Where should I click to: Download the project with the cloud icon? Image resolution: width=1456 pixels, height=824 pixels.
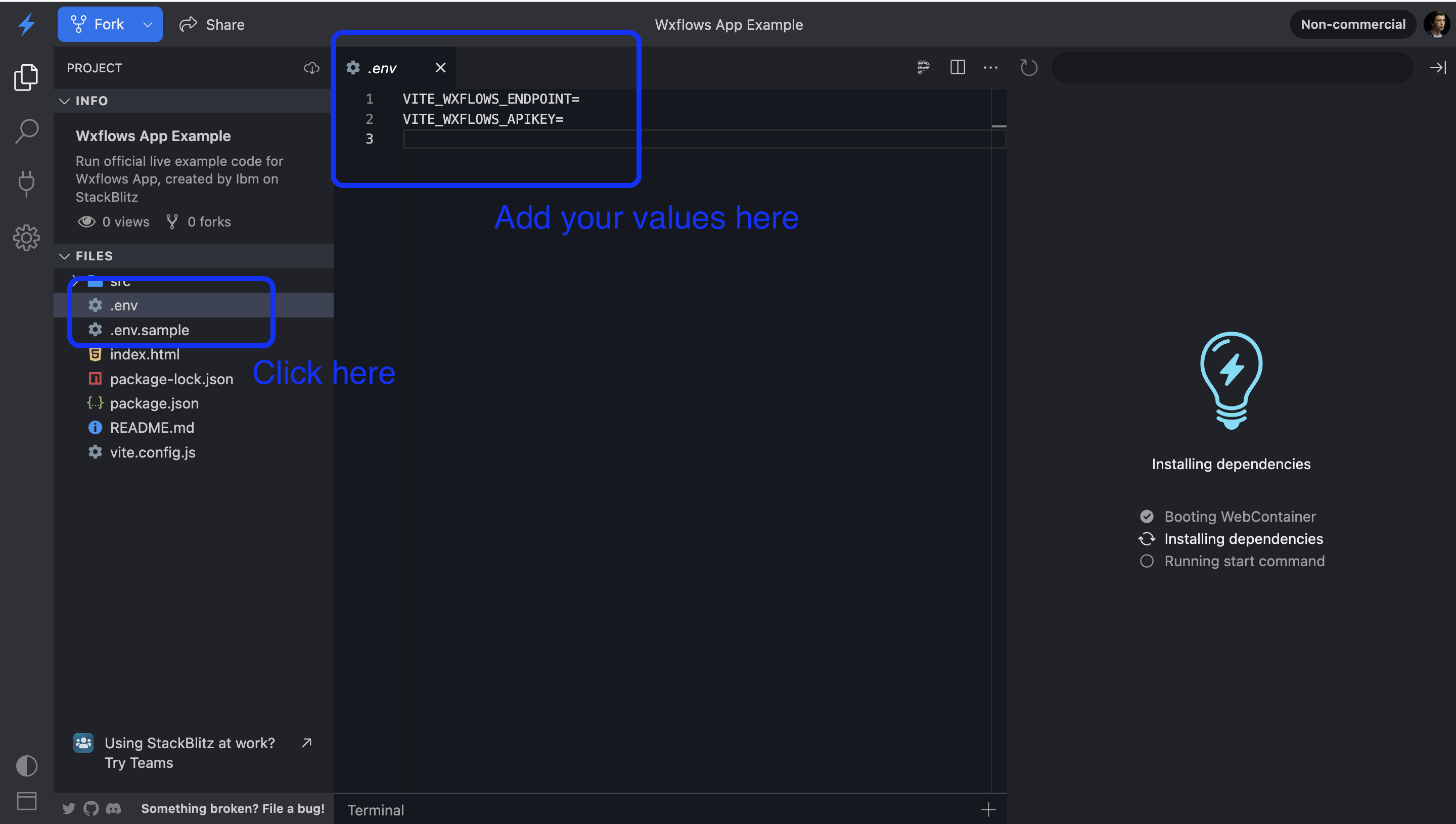tap(311, 67)
